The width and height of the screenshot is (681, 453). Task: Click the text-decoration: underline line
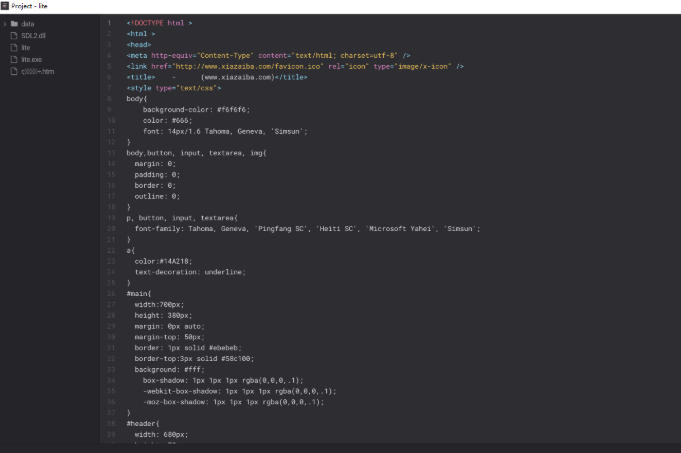(x=190, y=271)
